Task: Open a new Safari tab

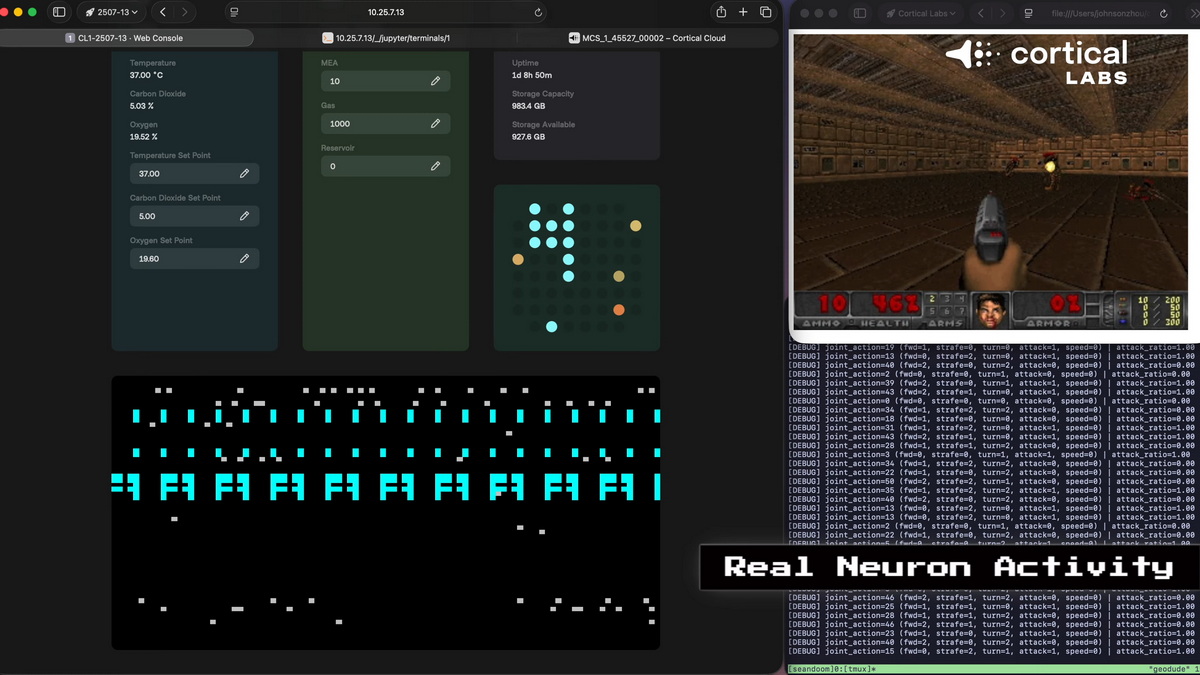Action: [x=743, y=12]
